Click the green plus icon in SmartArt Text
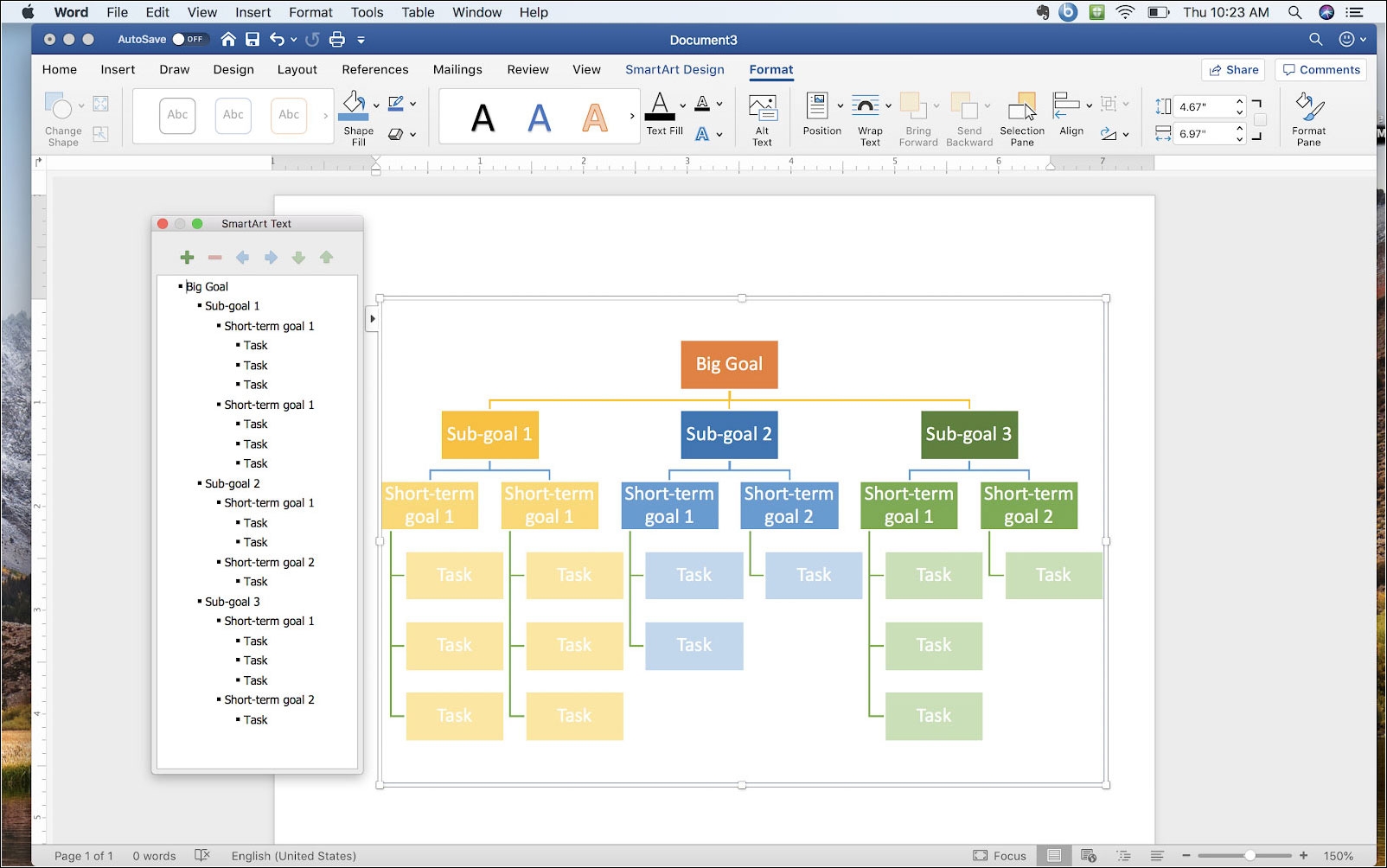Screen dimensions: 1387x868 tap(187, 258)
